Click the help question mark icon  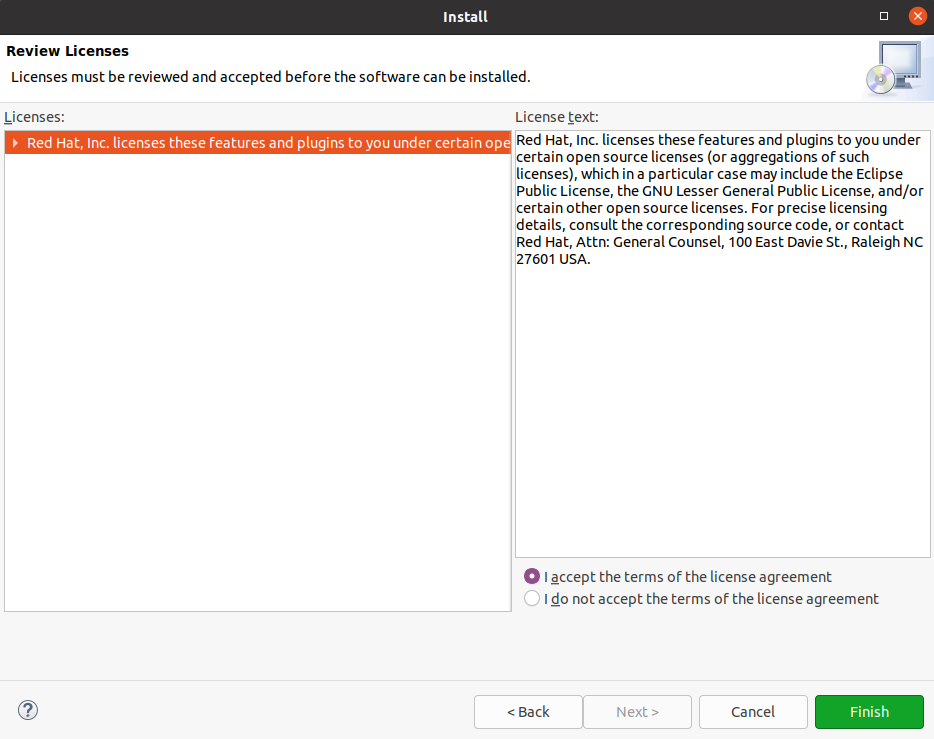pyautogui.click(x=28, y=711)
